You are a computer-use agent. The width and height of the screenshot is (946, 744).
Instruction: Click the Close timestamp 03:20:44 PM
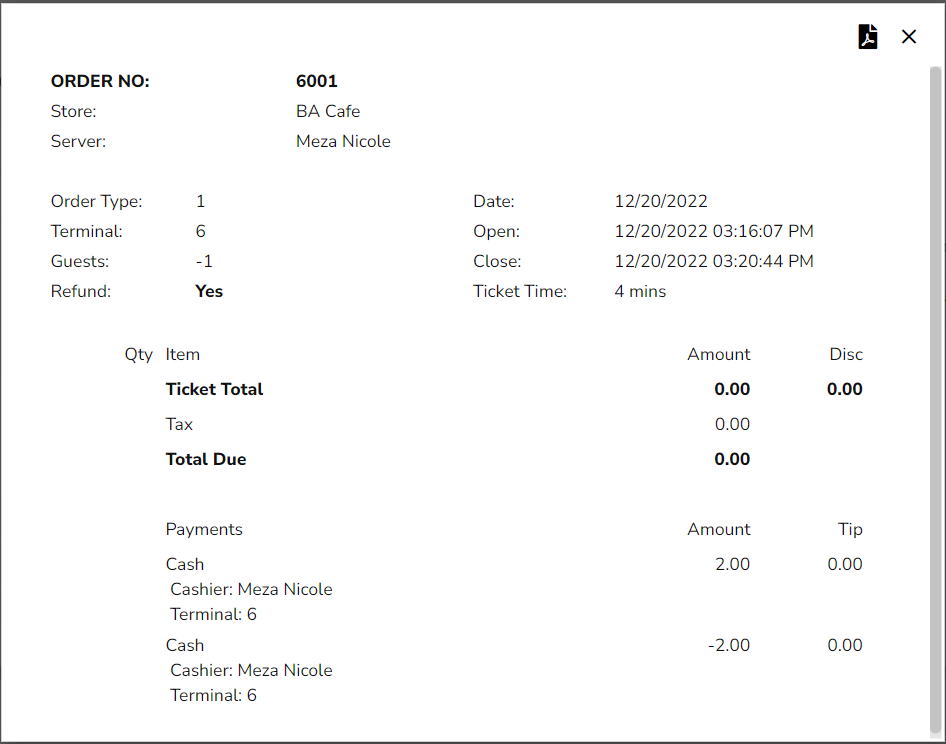click(713, 261)
